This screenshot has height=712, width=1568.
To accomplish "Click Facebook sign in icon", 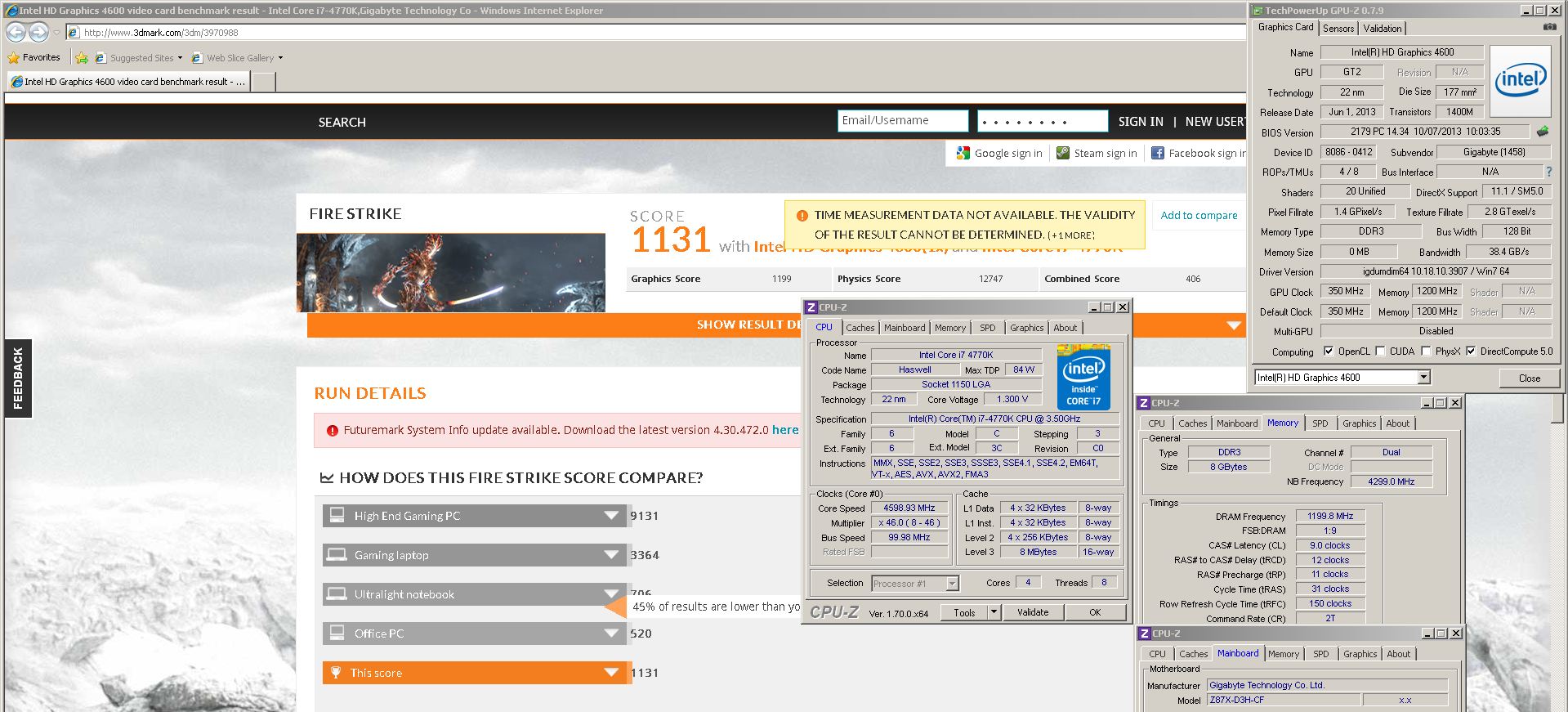I will 1158,153.
